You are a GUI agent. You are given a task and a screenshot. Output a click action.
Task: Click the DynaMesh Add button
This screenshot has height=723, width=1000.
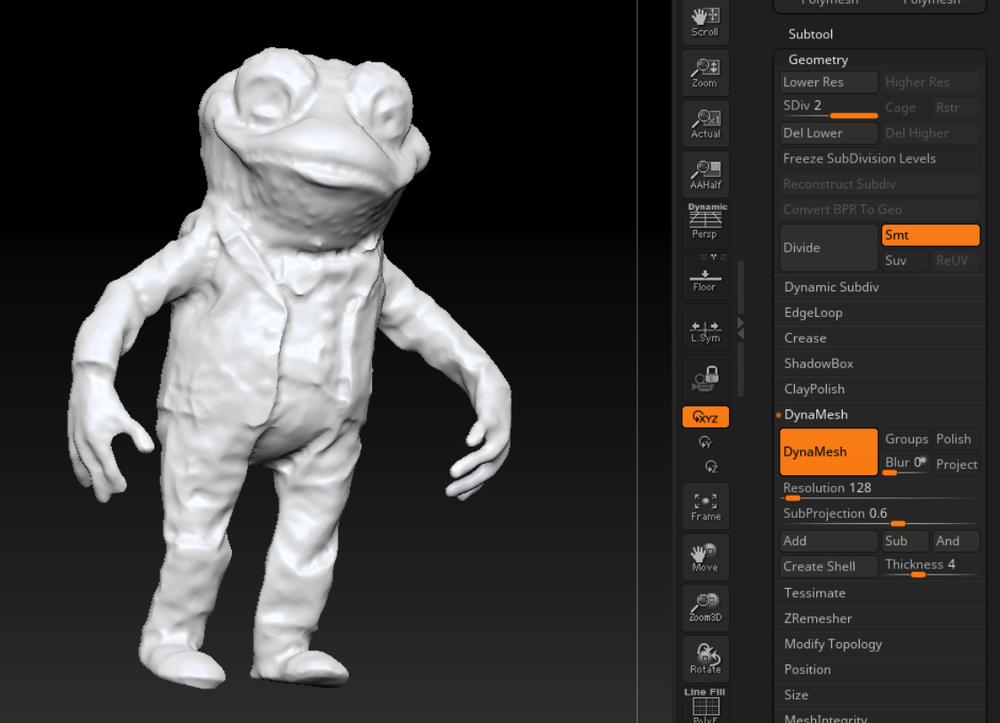coord(828,541)
